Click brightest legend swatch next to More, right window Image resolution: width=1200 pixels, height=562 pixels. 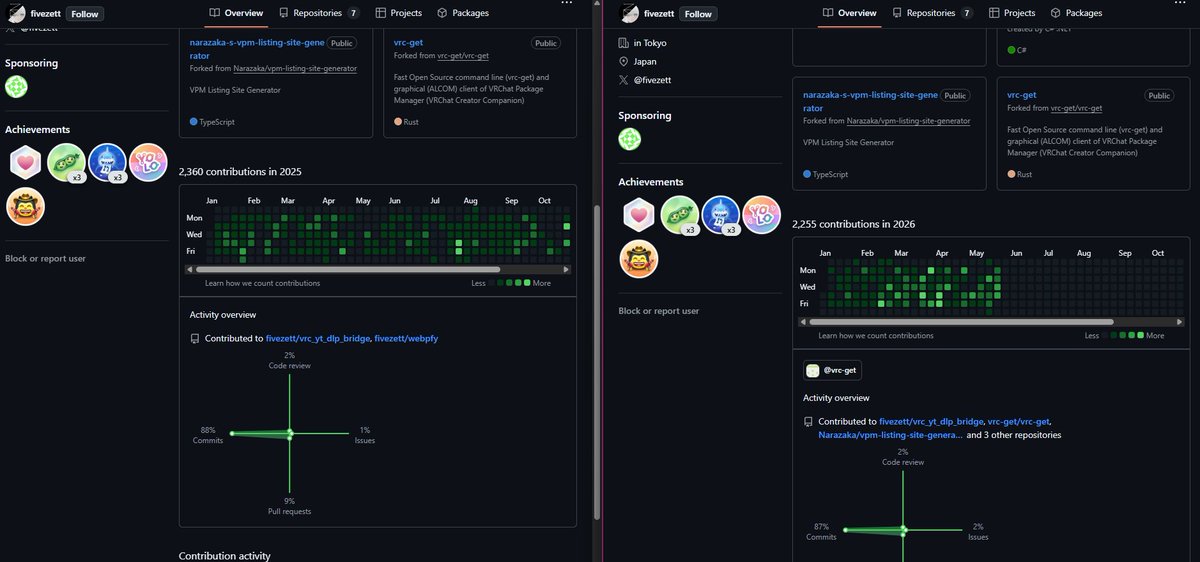[1140, 335]
